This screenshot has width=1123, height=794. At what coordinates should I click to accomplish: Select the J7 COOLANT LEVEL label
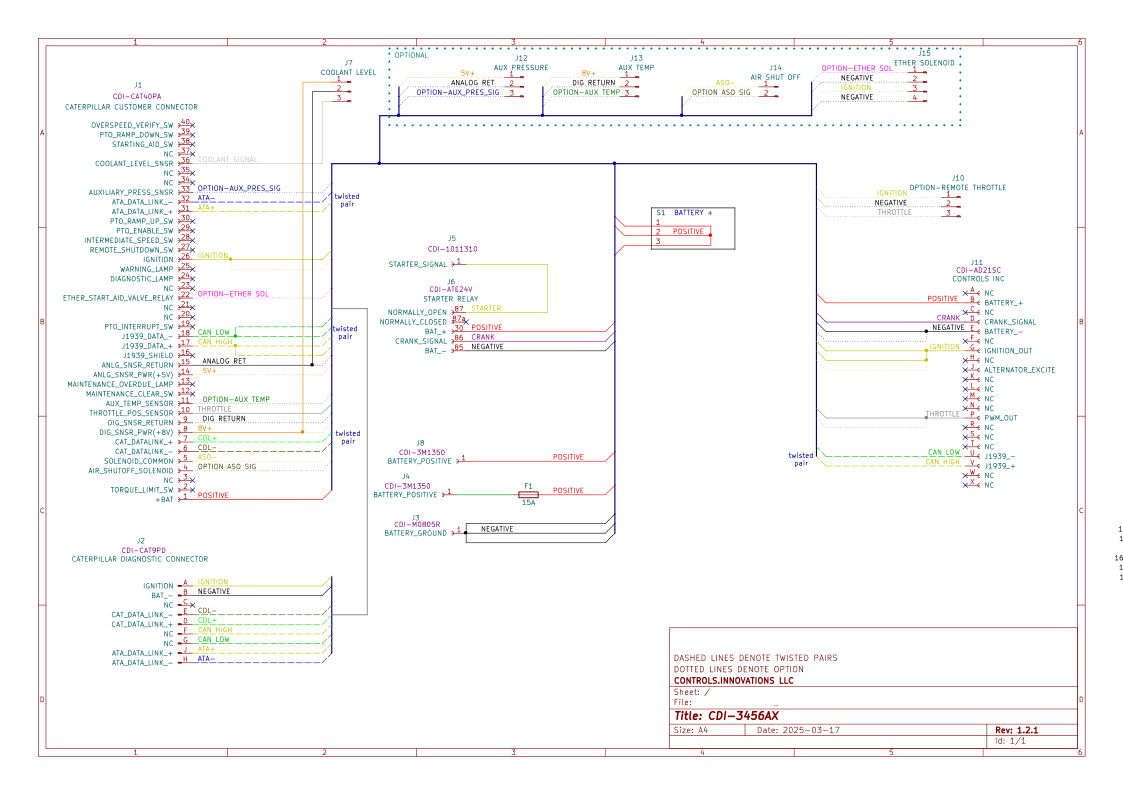click(x=348, y=73)
